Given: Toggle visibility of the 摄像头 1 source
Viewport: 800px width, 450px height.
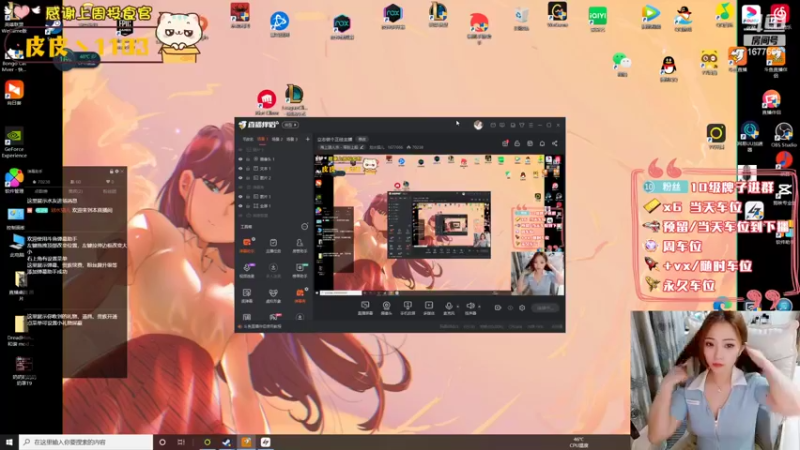Looking at the screenshot, I should click(x=241, y=159).
